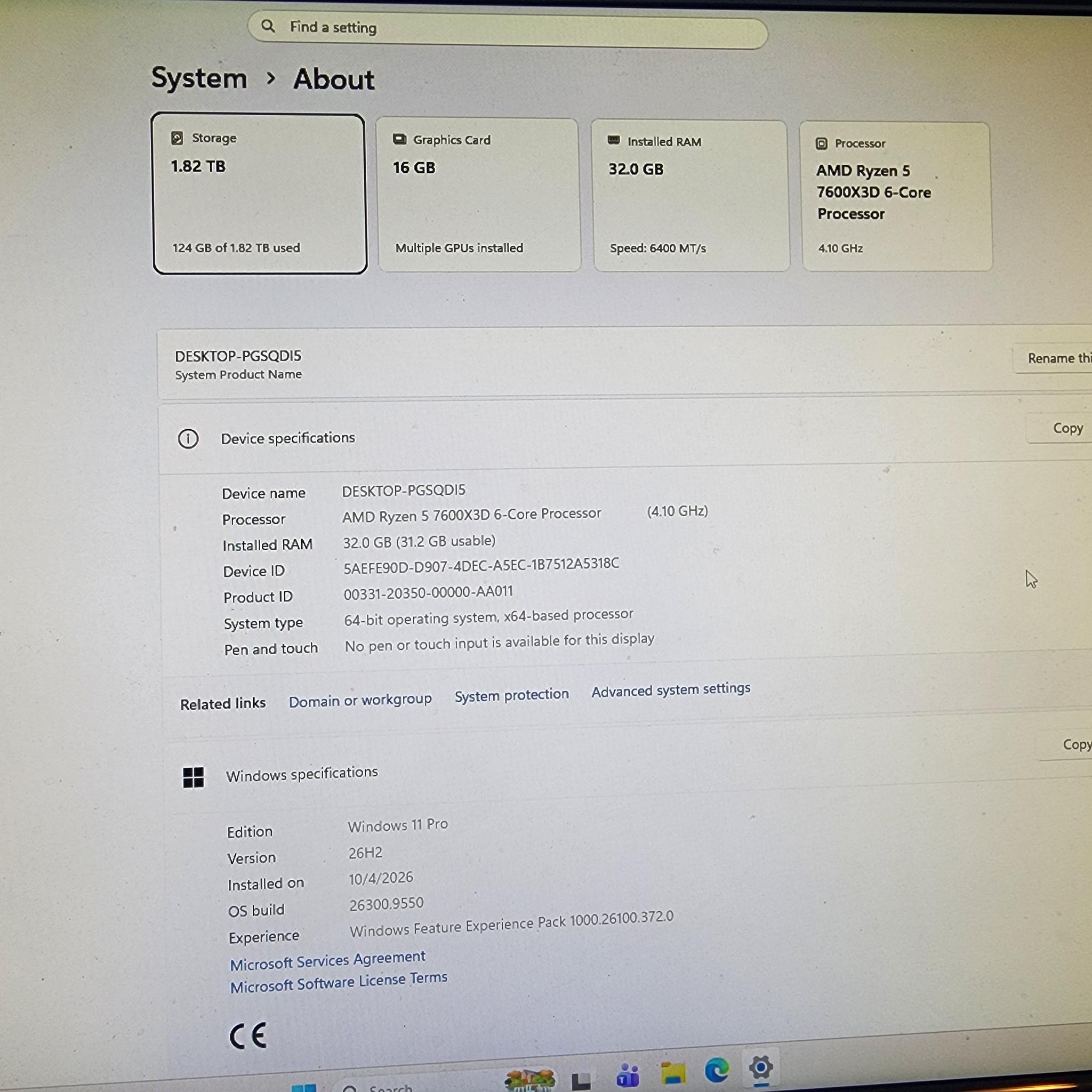
Task: Select the OS build 26300.9550 value
Action: (x=386, y=904)
